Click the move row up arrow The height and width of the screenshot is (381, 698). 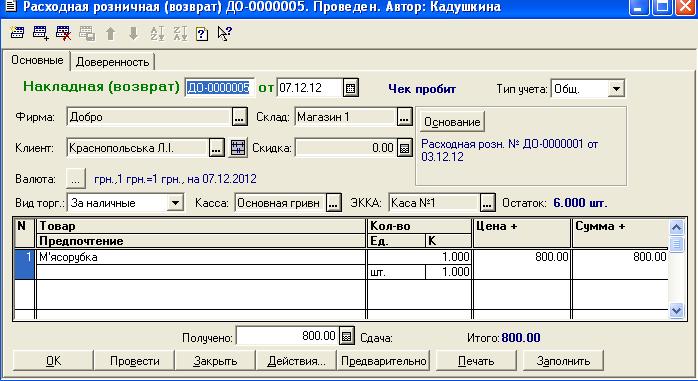(x=110, y=34)
